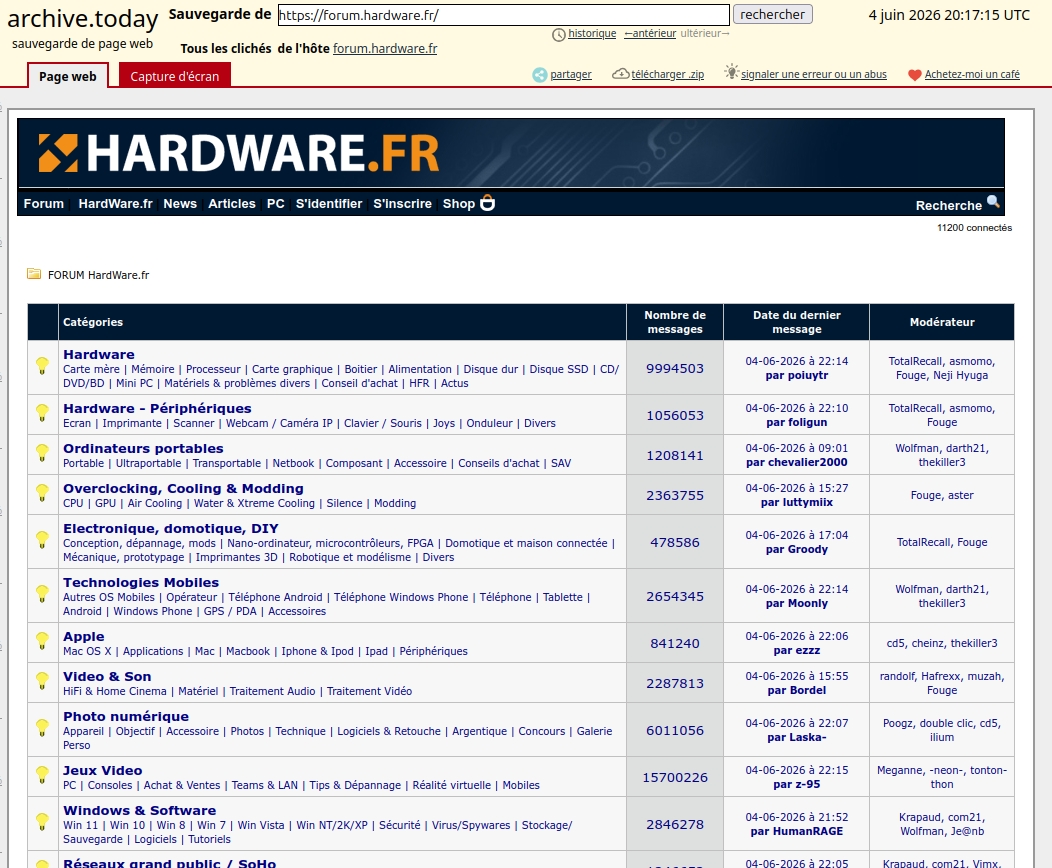Image resolution: width=1052 pixels, height=868 pixels.
Task: Open the S'inscrire menu item
Action: coord(403,203)
